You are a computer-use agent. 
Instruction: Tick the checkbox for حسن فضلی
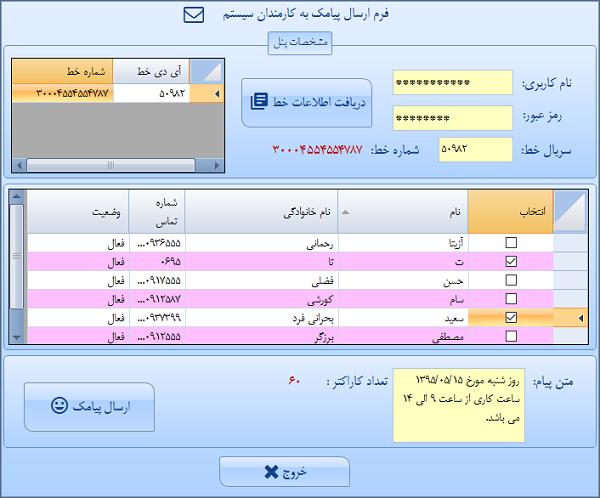coord(511,280)
